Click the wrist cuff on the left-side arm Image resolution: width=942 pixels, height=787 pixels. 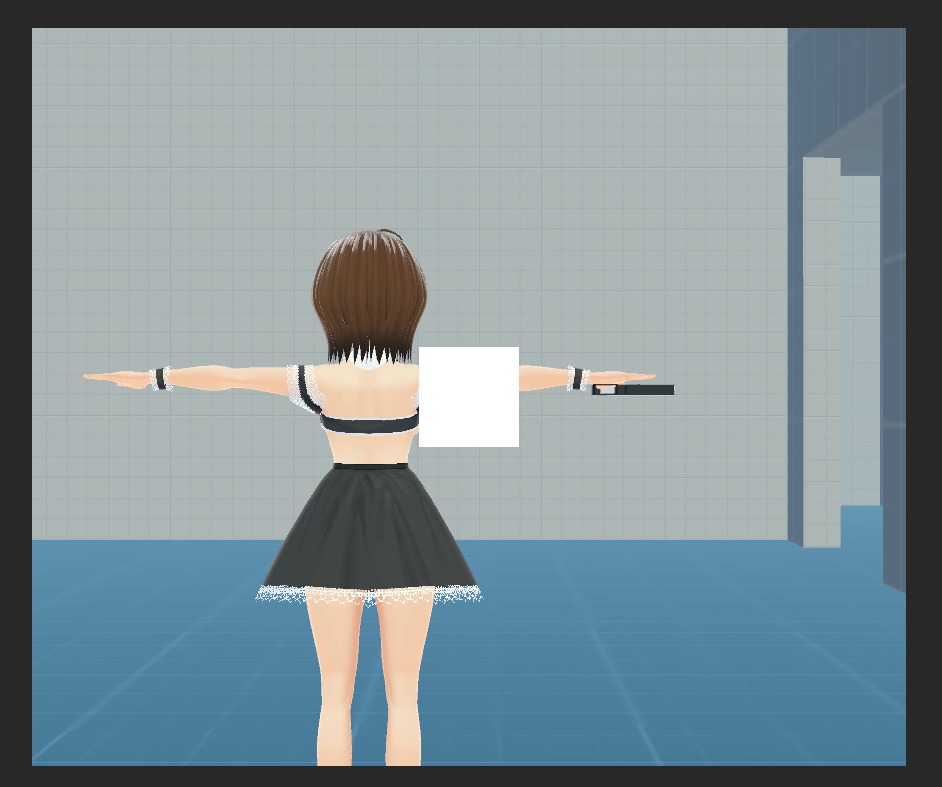pyautogui.click(x=160, y=379)
